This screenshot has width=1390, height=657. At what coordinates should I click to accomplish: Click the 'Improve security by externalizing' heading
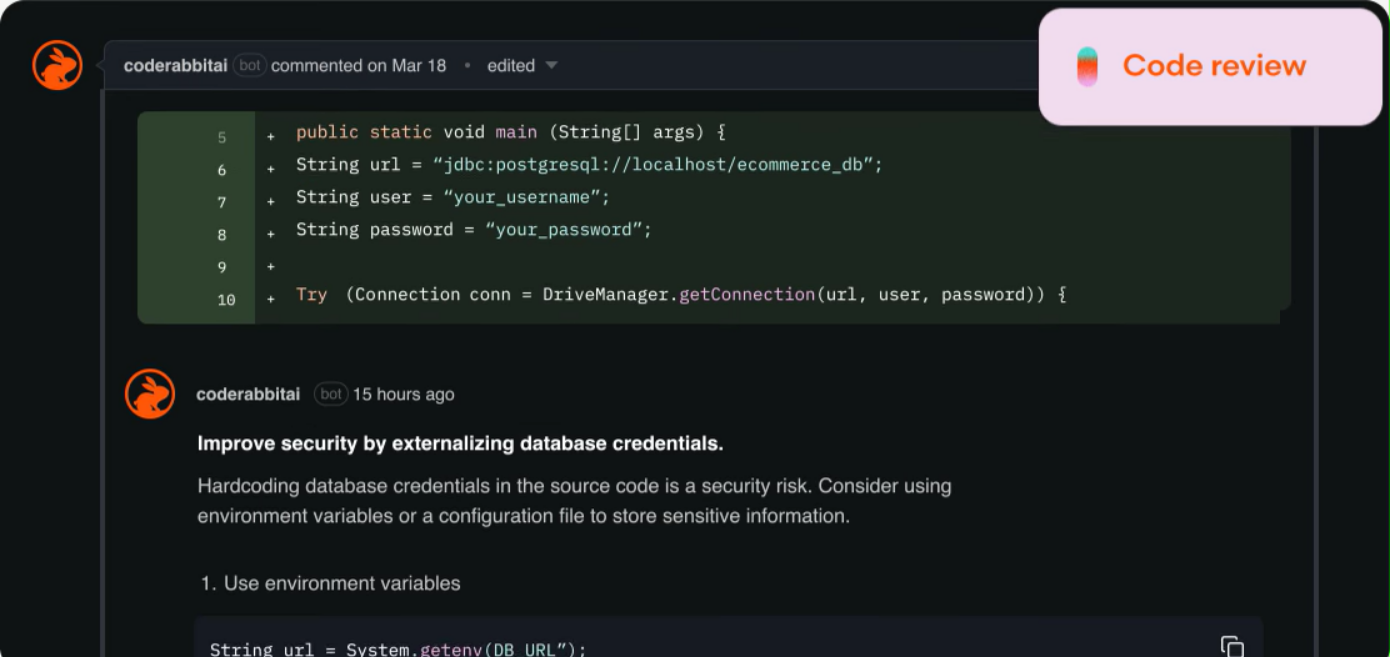coord(460,443)
